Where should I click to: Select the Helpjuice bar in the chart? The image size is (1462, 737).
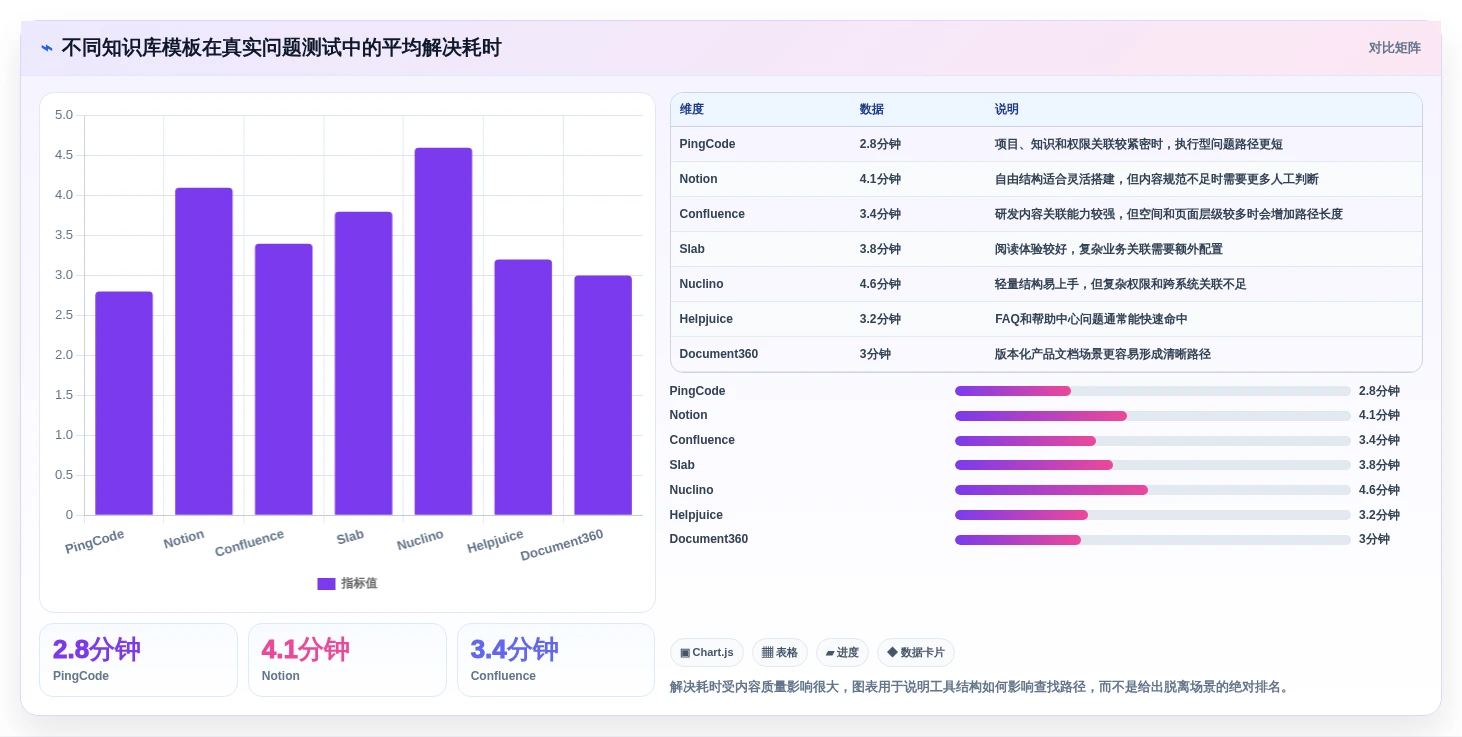(x=523, y=387)
